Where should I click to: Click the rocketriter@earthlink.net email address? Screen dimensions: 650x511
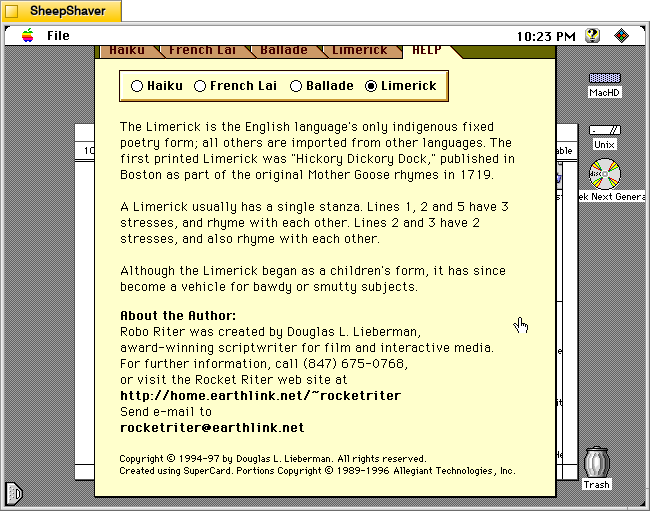click(x=212, y=428)
